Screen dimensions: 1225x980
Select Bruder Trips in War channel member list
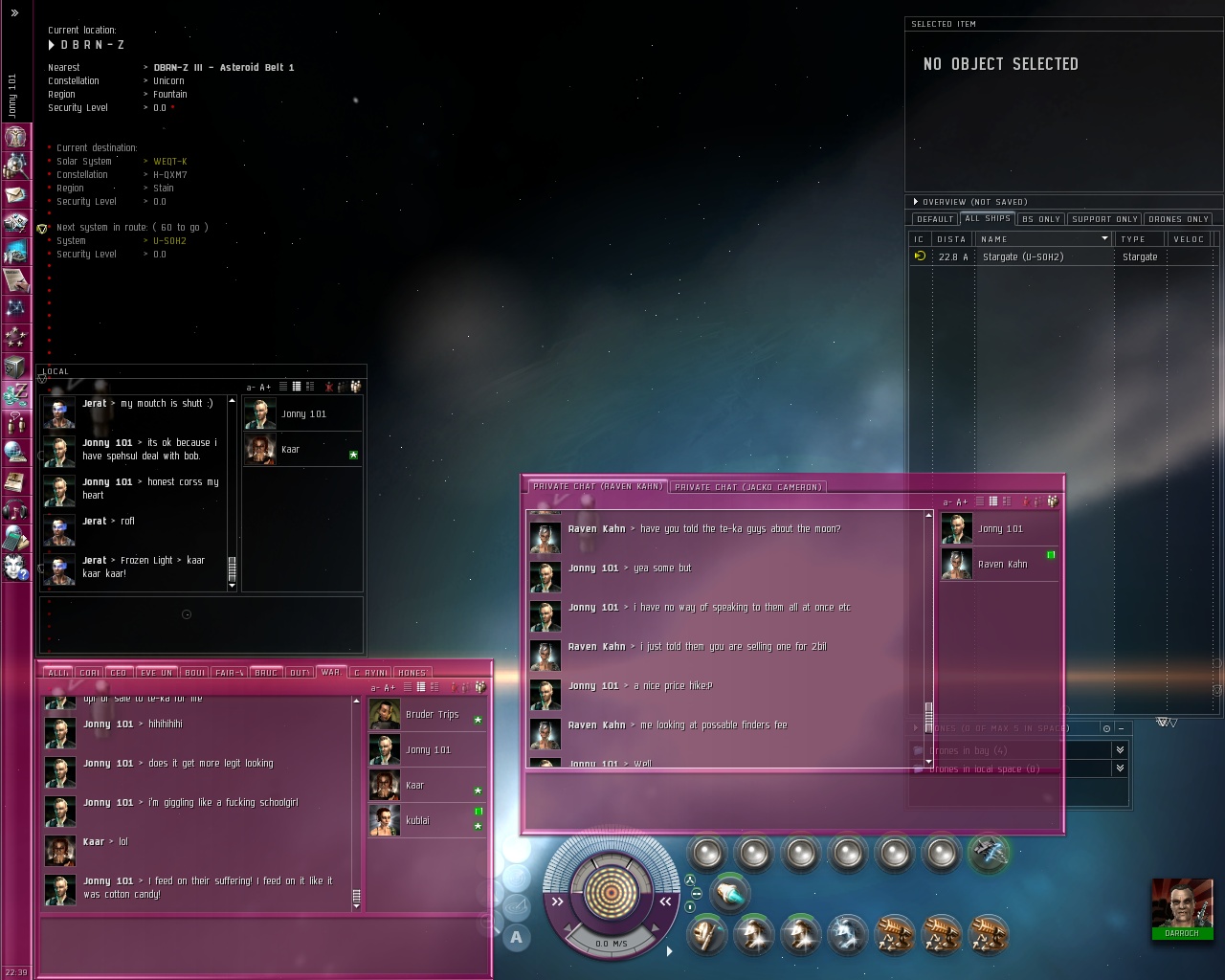428,715
